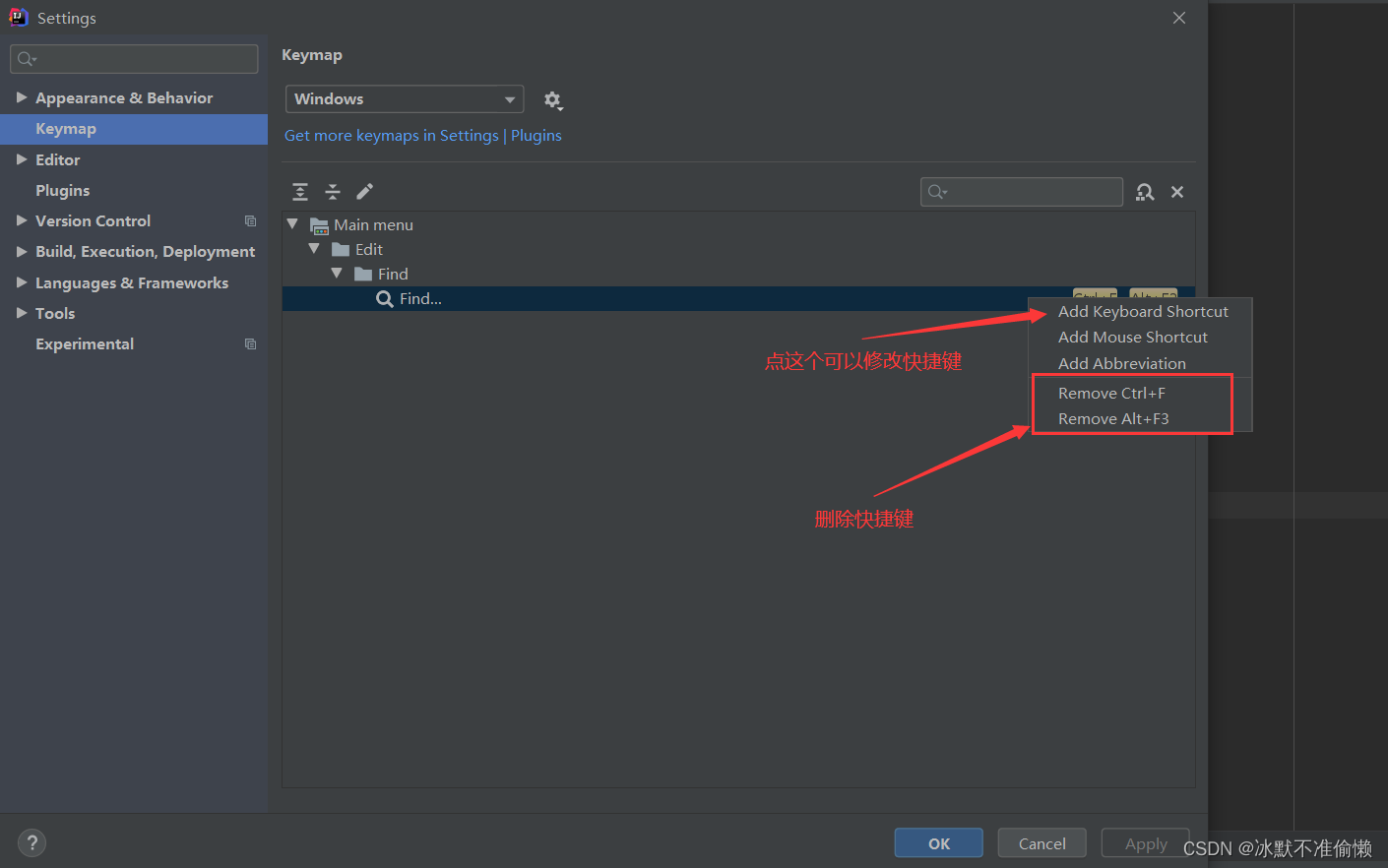The width and height of the screenshot is (1388, 868).
Task: Click the magnifier icon in keymap search field
Action: pos(937,192)
